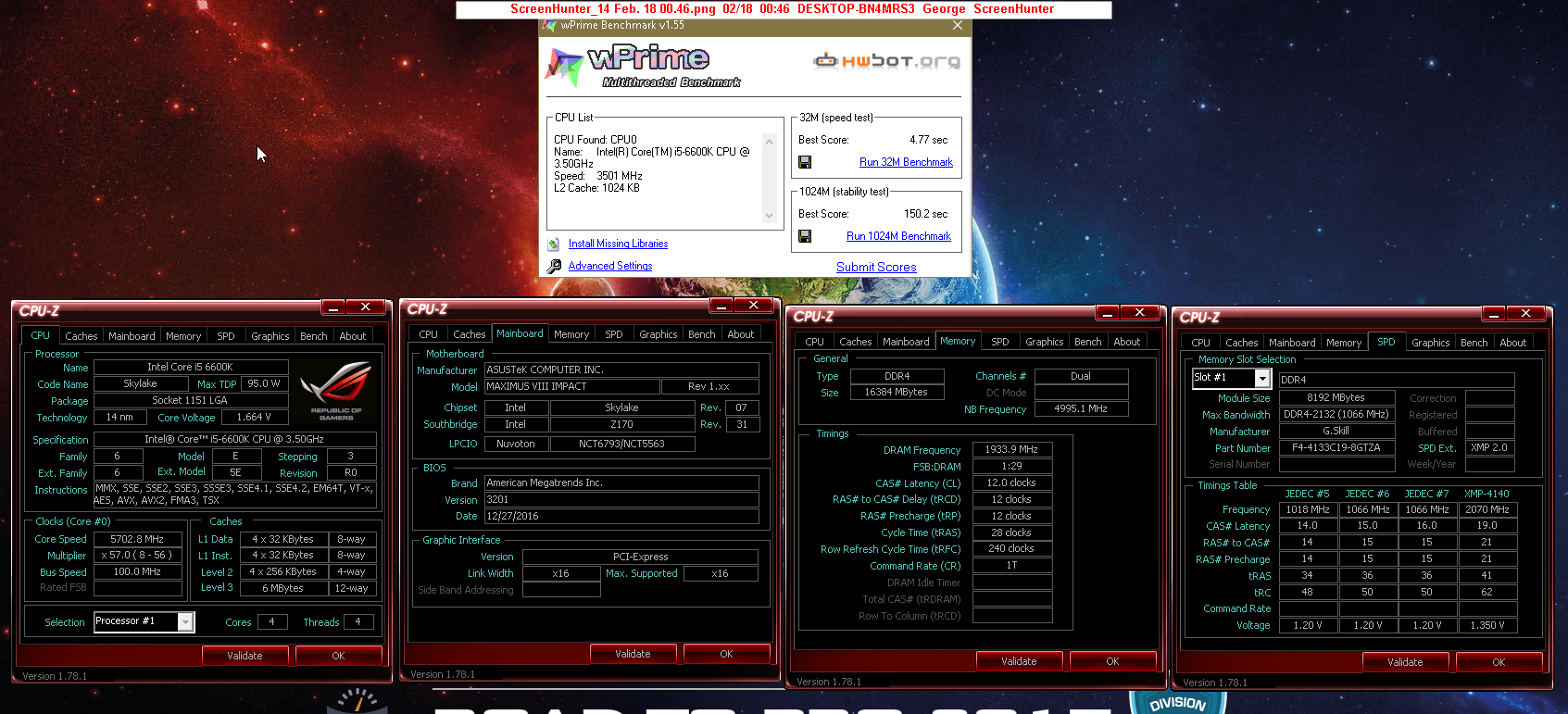Viewport: 1568px width, 714px height.
Task: Click the HWBOT.org logo in wPrime
Action: pos(886,61)
